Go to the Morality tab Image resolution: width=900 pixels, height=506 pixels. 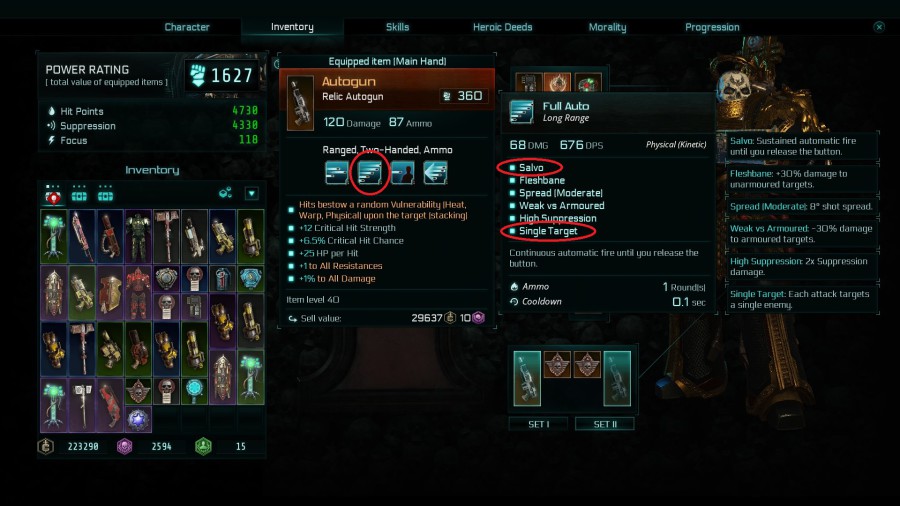(607, 27)
